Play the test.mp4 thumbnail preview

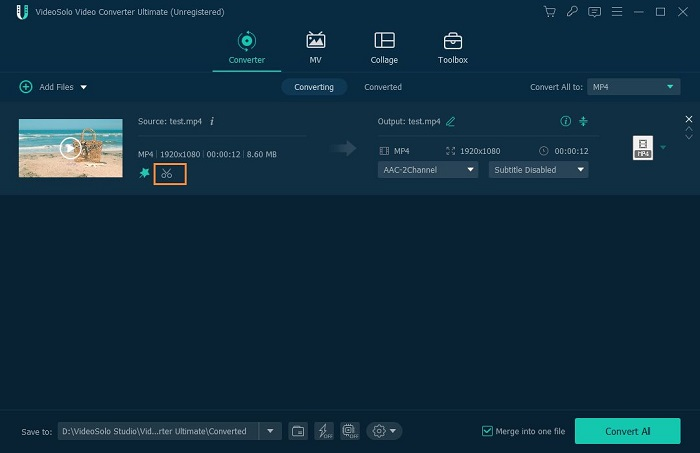click(x=70, y=148)
